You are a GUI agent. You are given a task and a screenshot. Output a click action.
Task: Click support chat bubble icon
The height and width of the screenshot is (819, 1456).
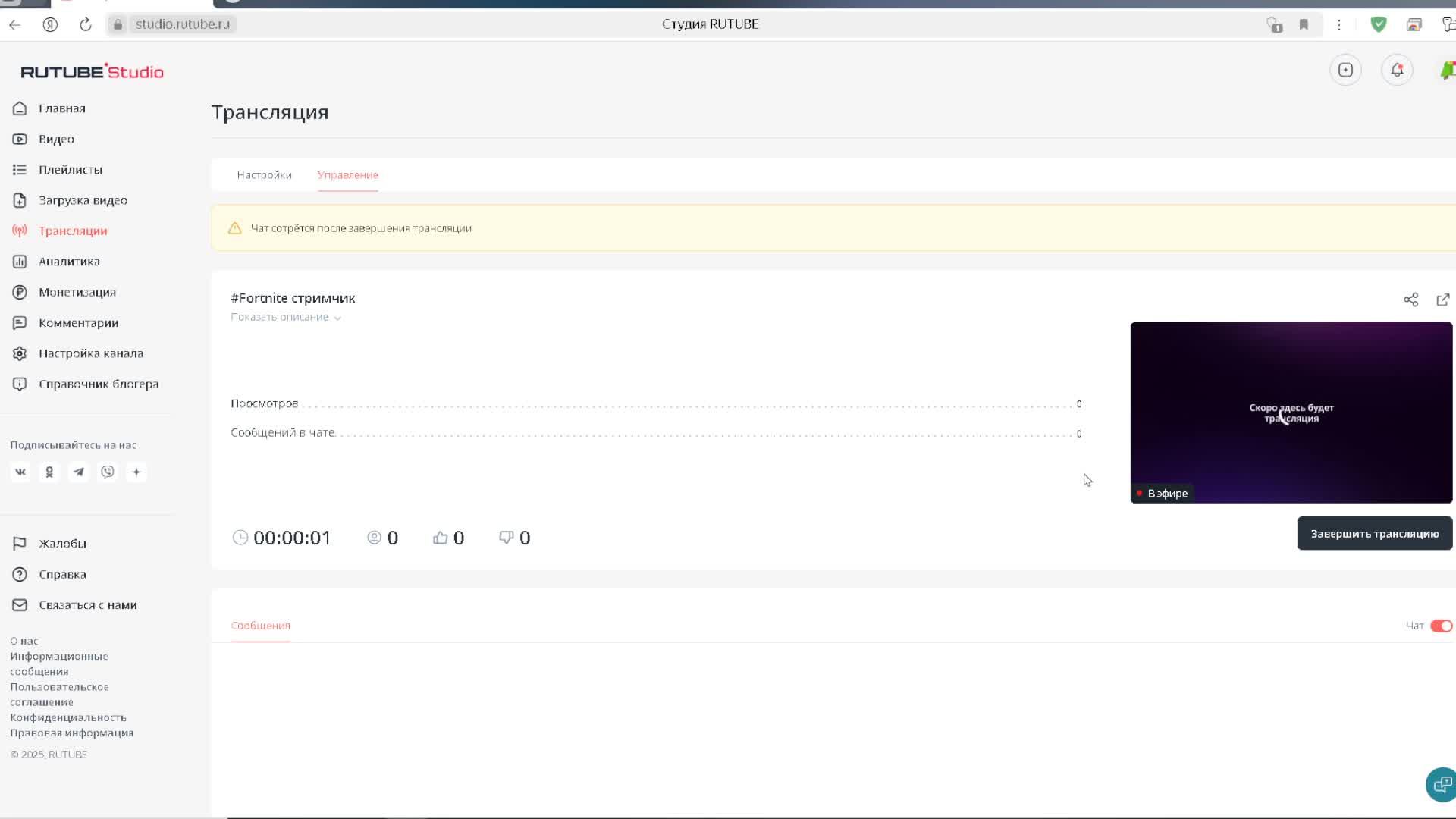(1441, 784)
